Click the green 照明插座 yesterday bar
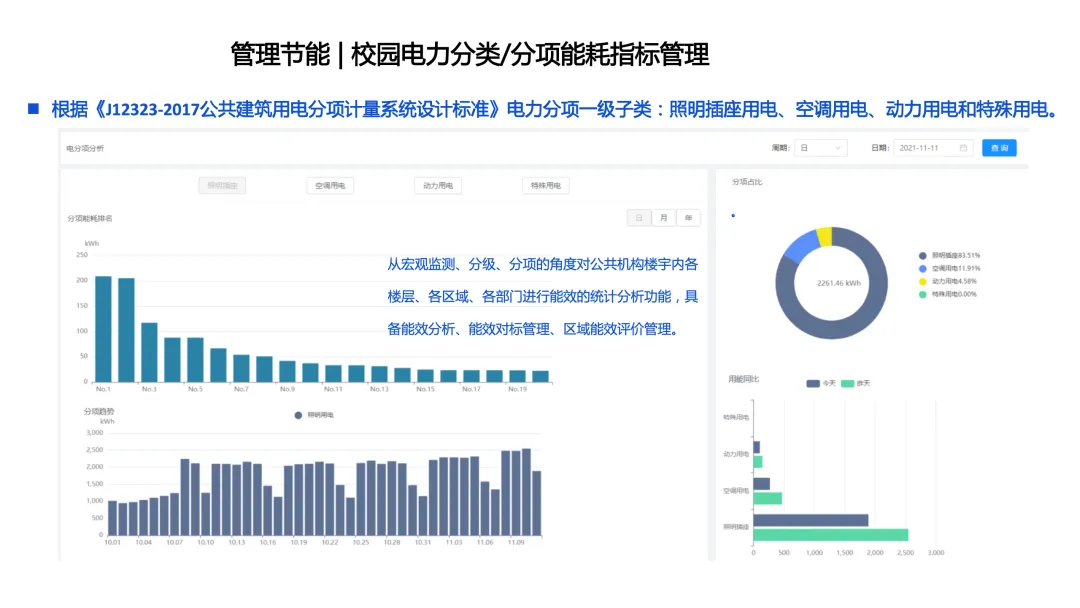Screen dimensions: 1080x608 point(831,535)
